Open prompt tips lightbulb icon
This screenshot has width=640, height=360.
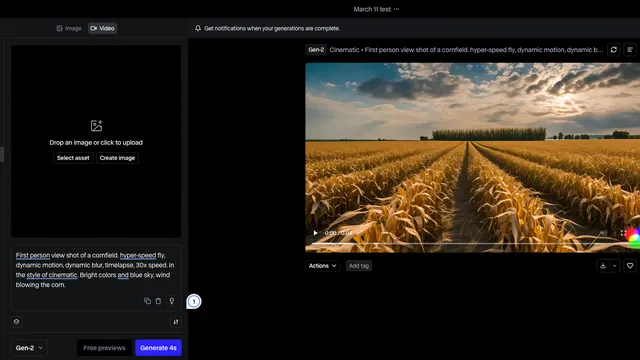[171, 301]
